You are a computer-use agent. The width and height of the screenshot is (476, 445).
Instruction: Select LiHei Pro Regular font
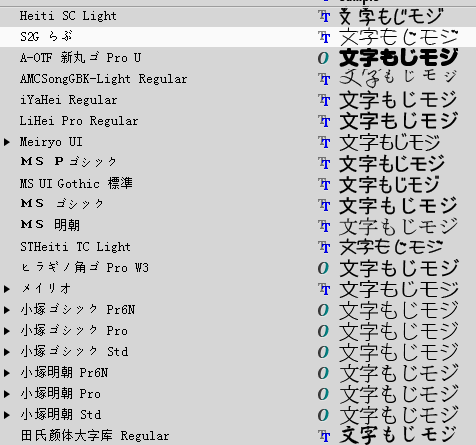click(x=238, y=121)
